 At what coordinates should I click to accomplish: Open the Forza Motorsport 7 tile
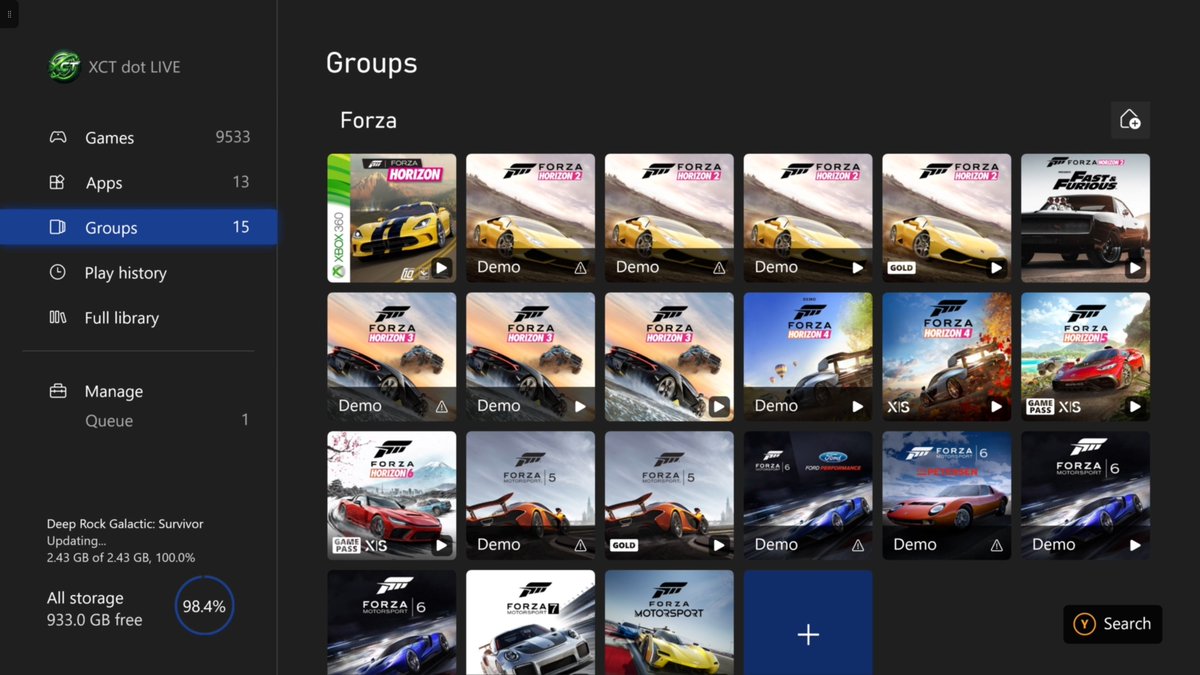(530, 623)
